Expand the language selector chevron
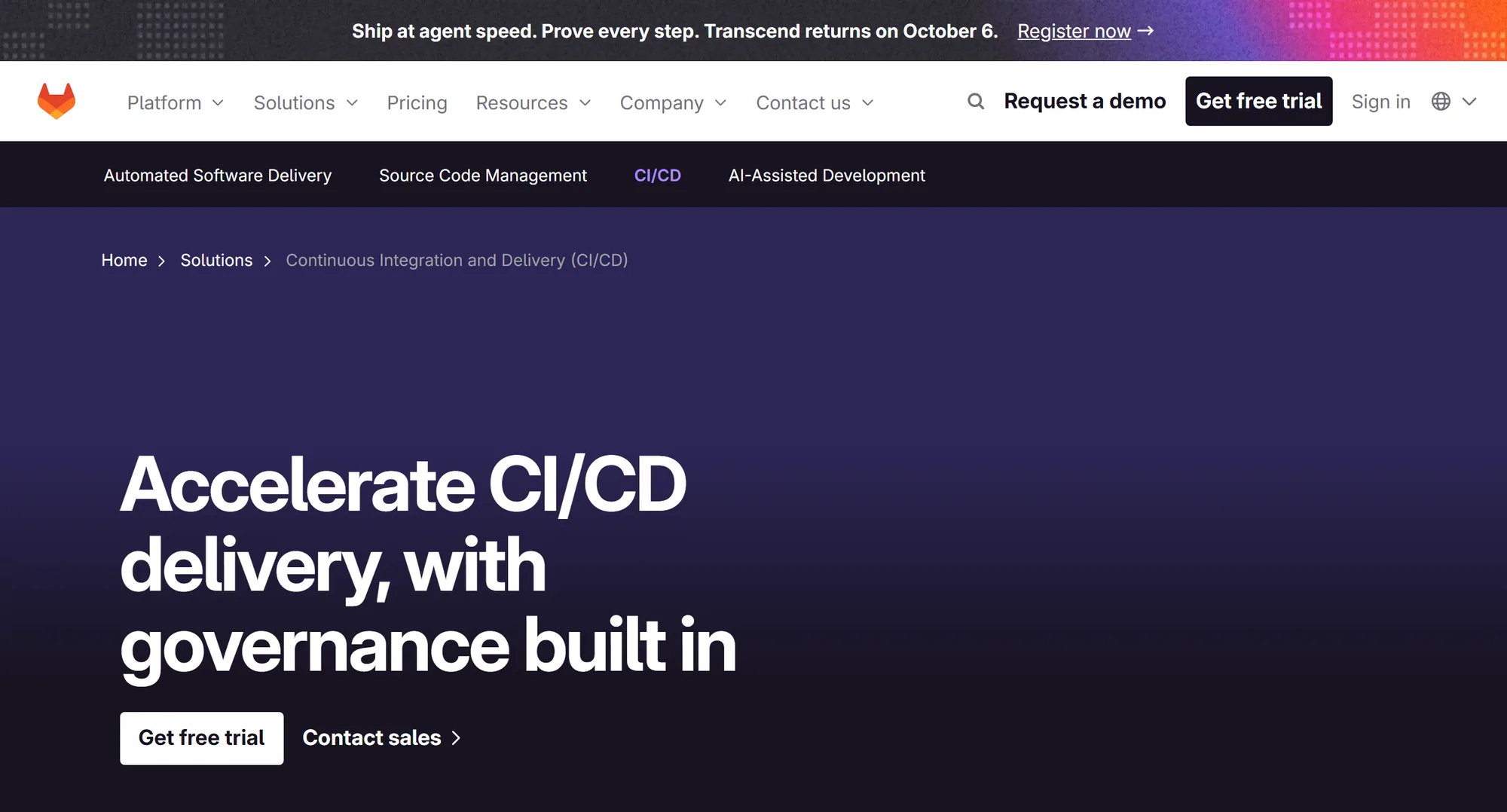This screenshot has height=812, width=1507. 1469,102
